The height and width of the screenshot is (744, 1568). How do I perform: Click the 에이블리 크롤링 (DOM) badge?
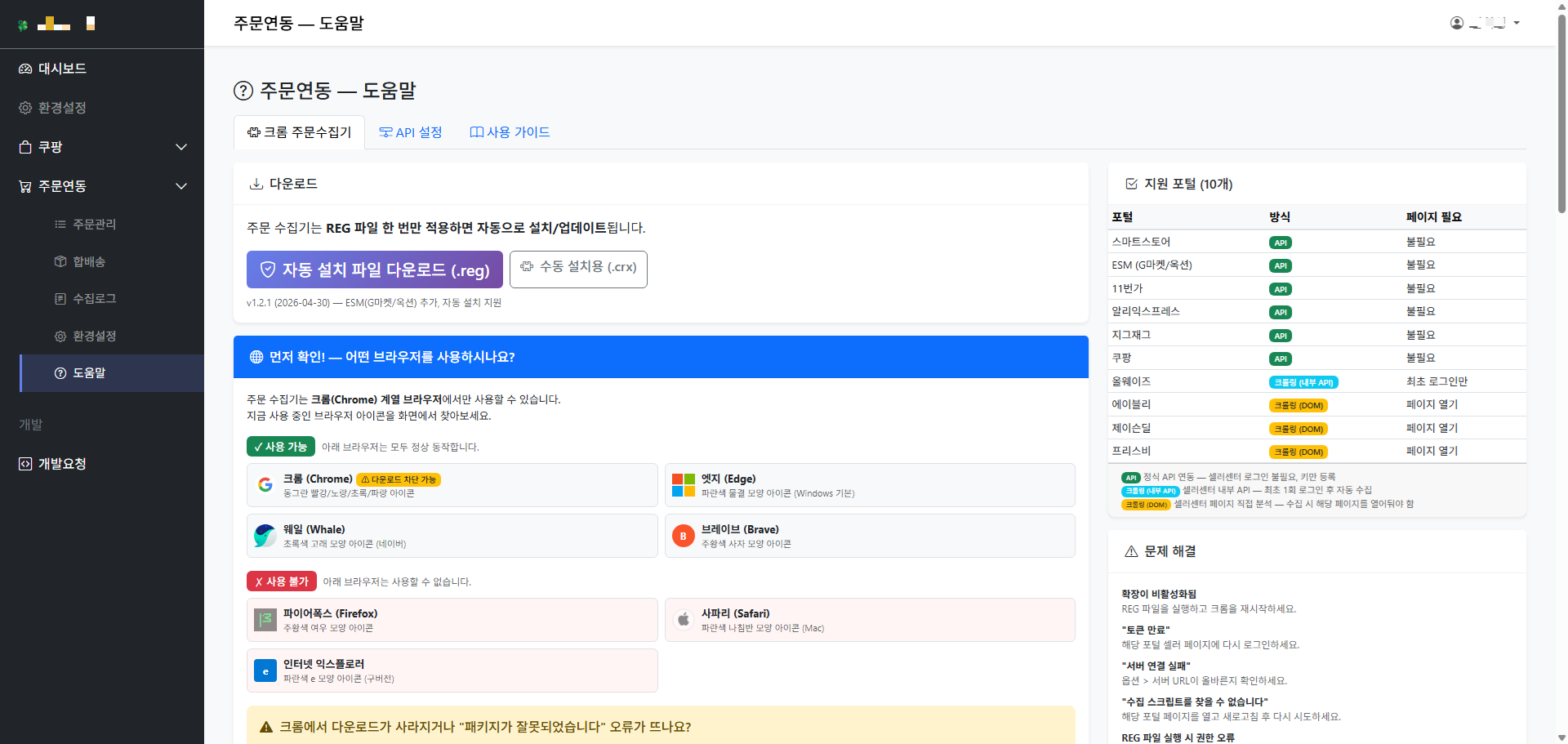[1298, 405]
